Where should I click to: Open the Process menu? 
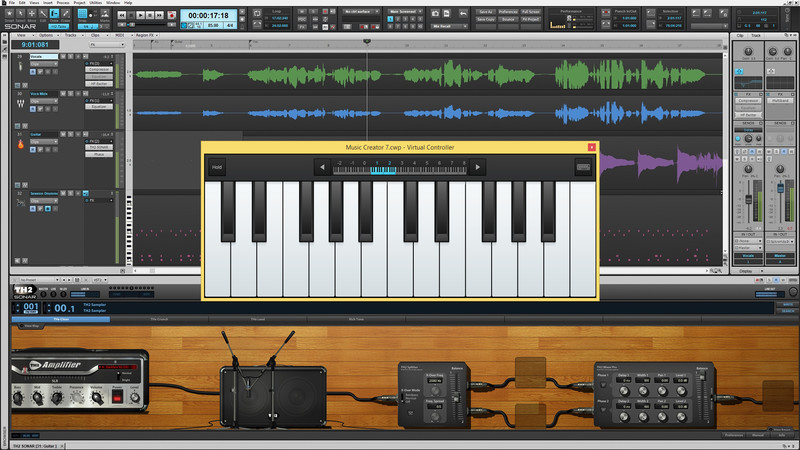click(63, 3)
